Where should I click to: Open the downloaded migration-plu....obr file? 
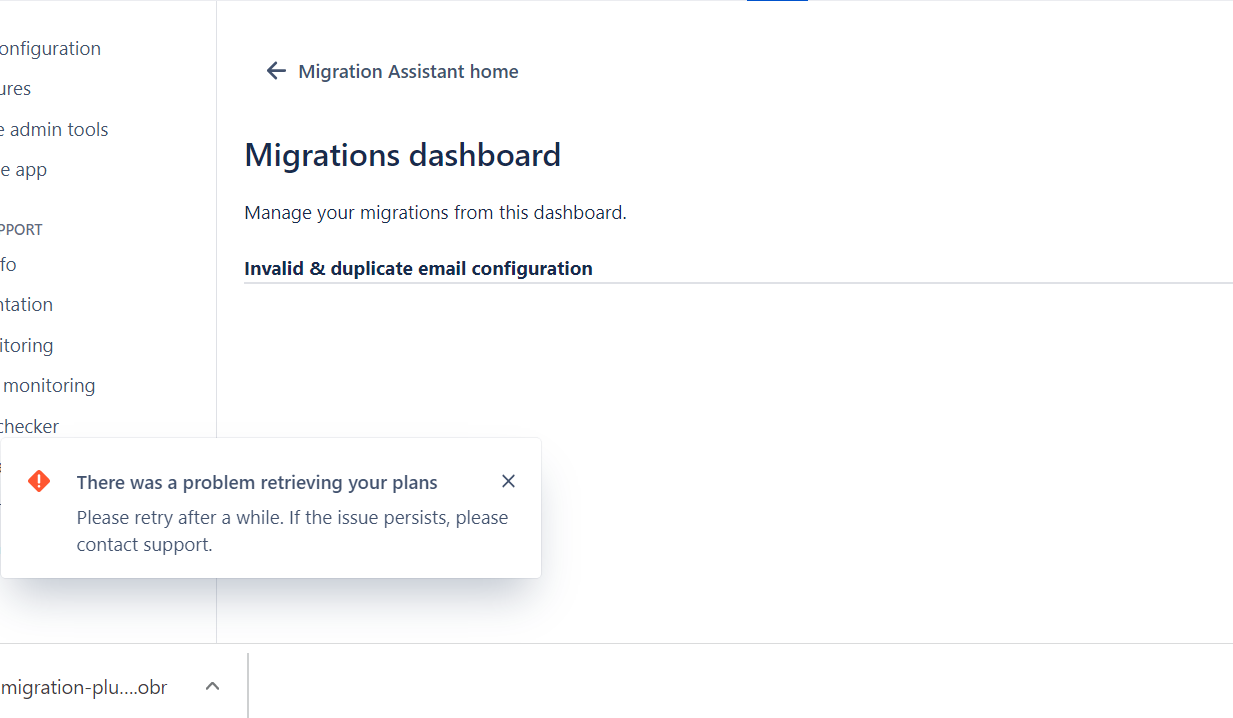[x=84, y=687]
